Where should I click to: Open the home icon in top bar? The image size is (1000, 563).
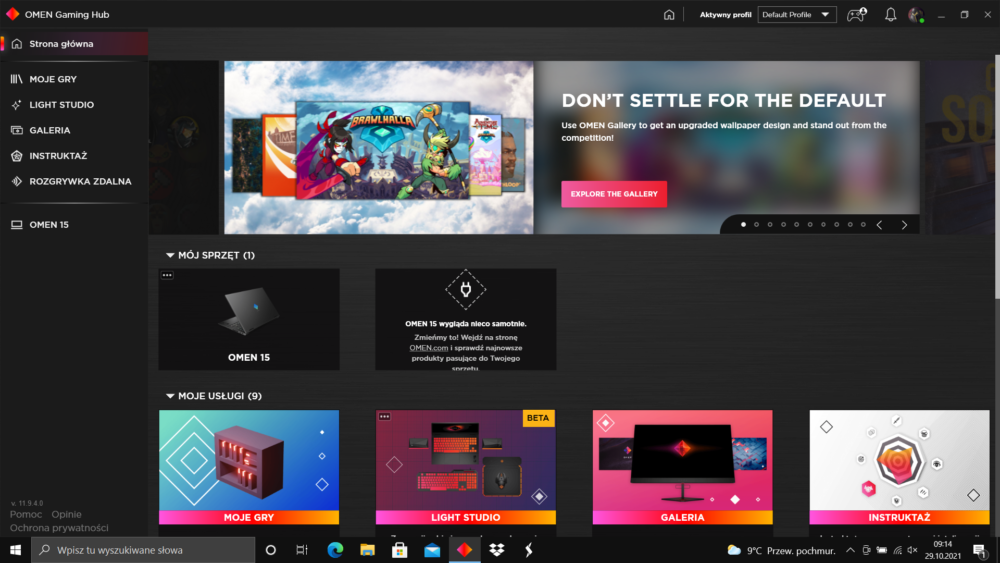(x=668, y=15)
